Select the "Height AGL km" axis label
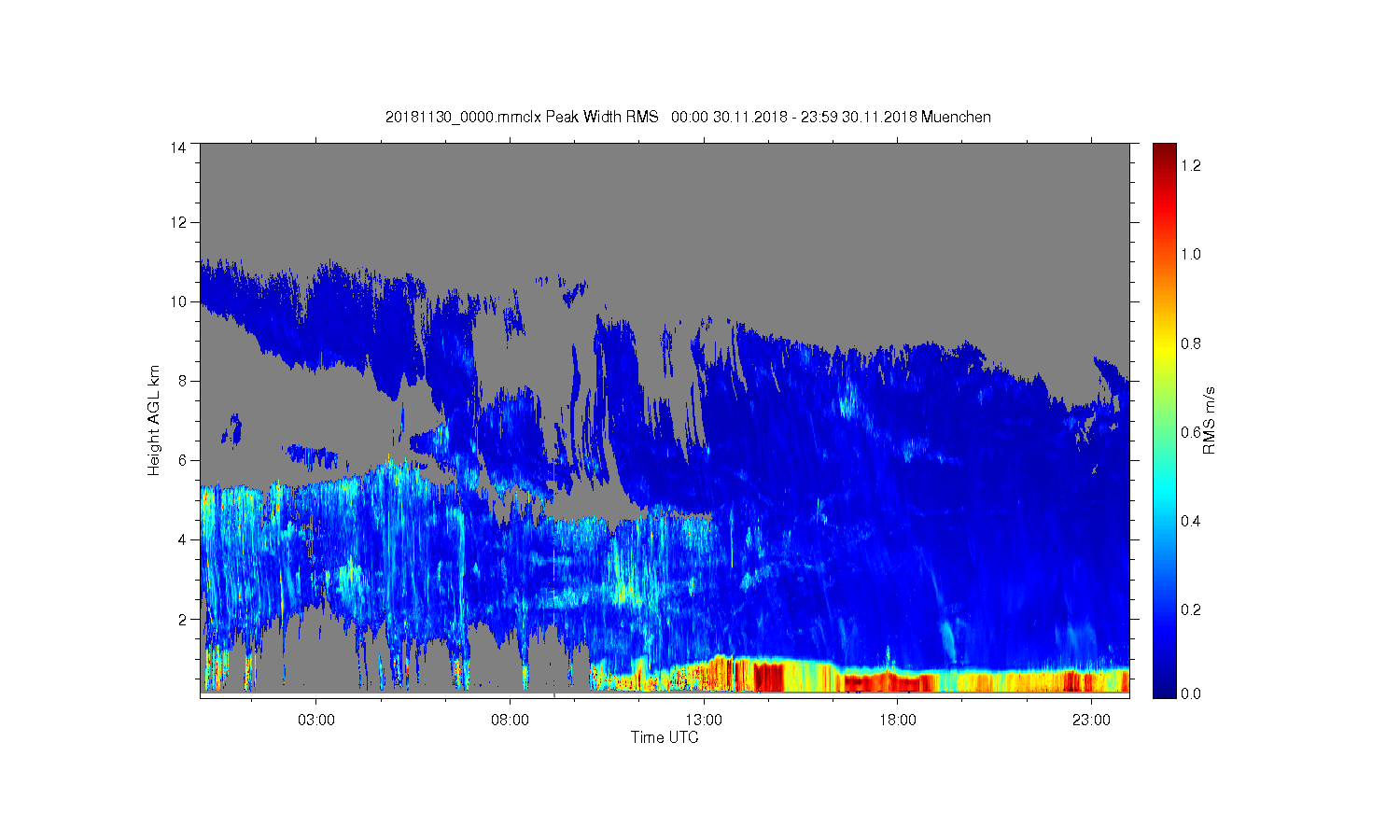 pos(154,420)
